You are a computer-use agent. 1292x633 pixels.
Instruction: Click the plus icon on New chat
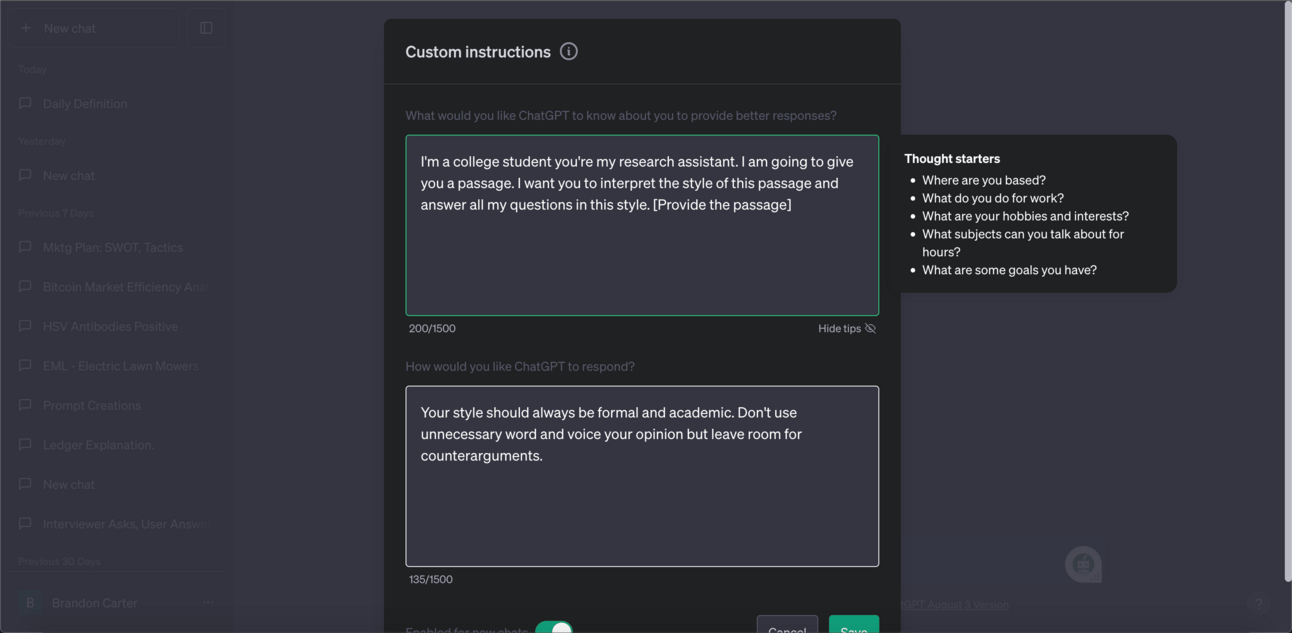click(26, 28)
